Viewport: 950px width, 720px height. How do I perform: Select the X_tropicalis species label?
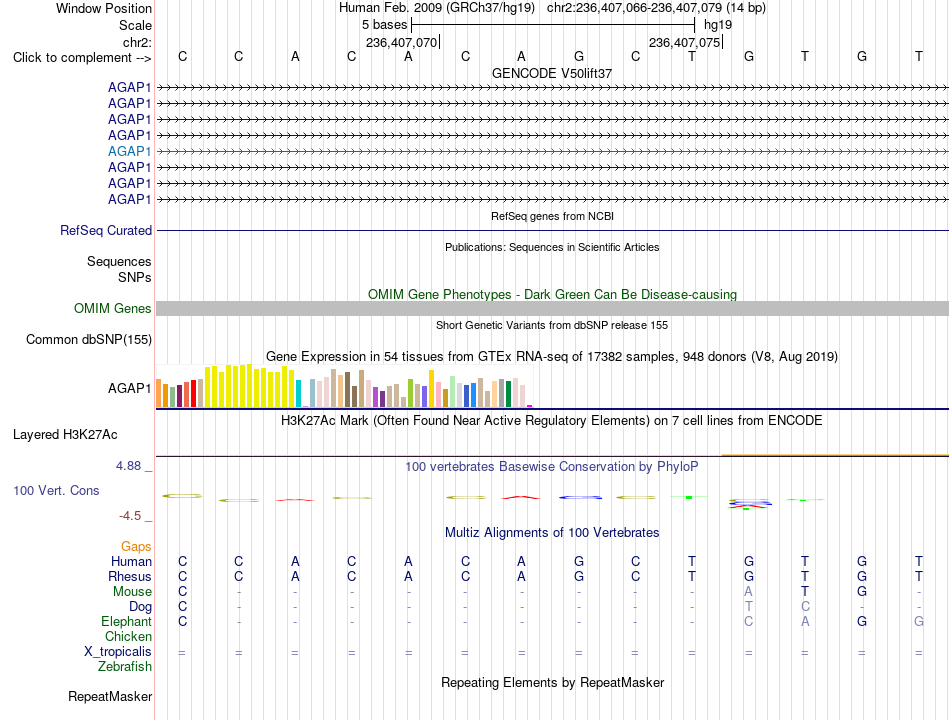(118, 652)
